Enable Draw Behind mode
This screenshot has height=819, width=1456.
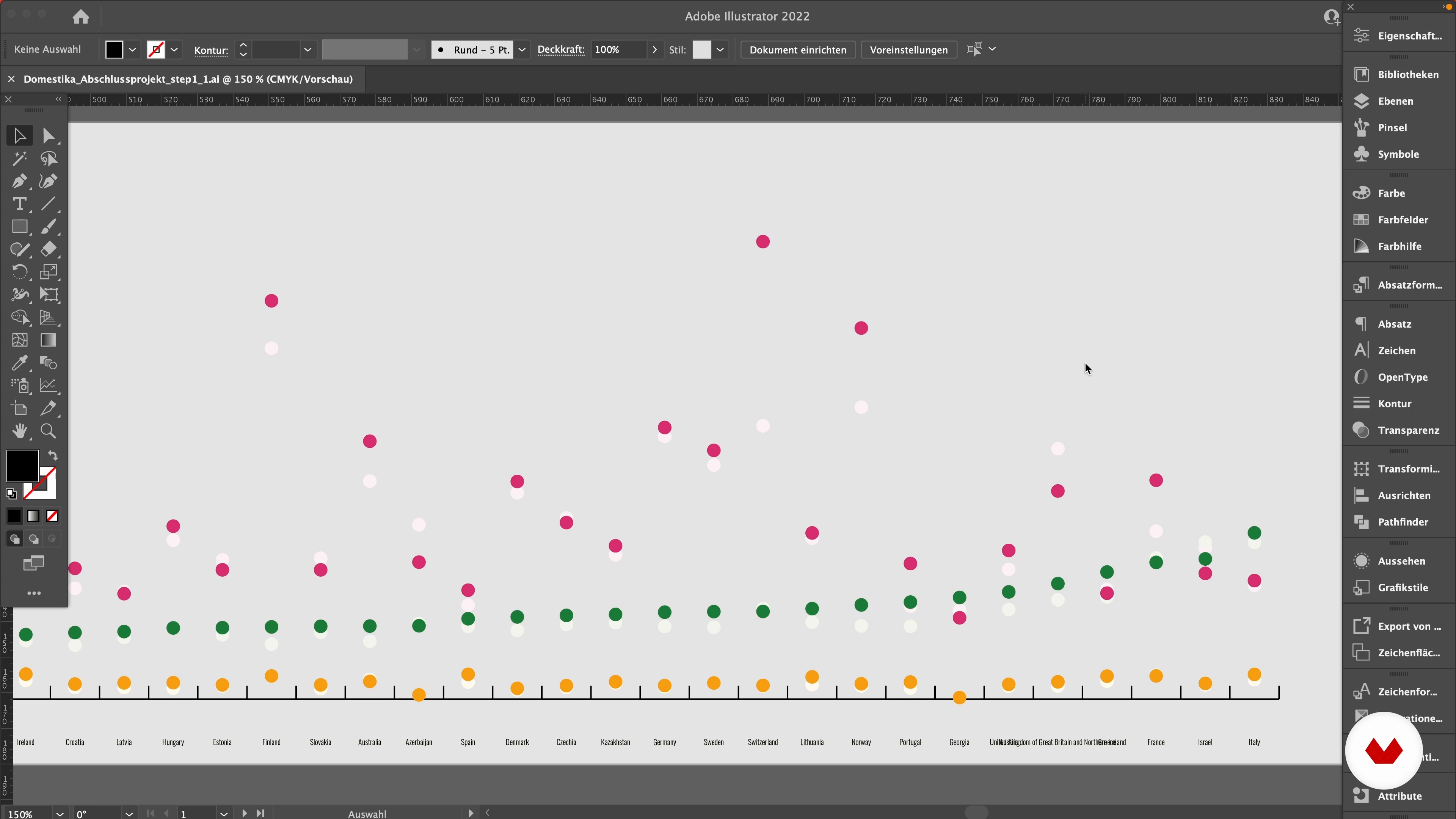[x=34, y=539]
